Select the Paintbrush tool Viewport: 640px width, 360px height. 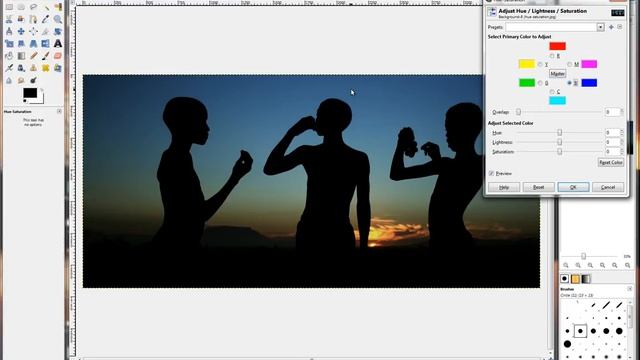pos(46,56)
